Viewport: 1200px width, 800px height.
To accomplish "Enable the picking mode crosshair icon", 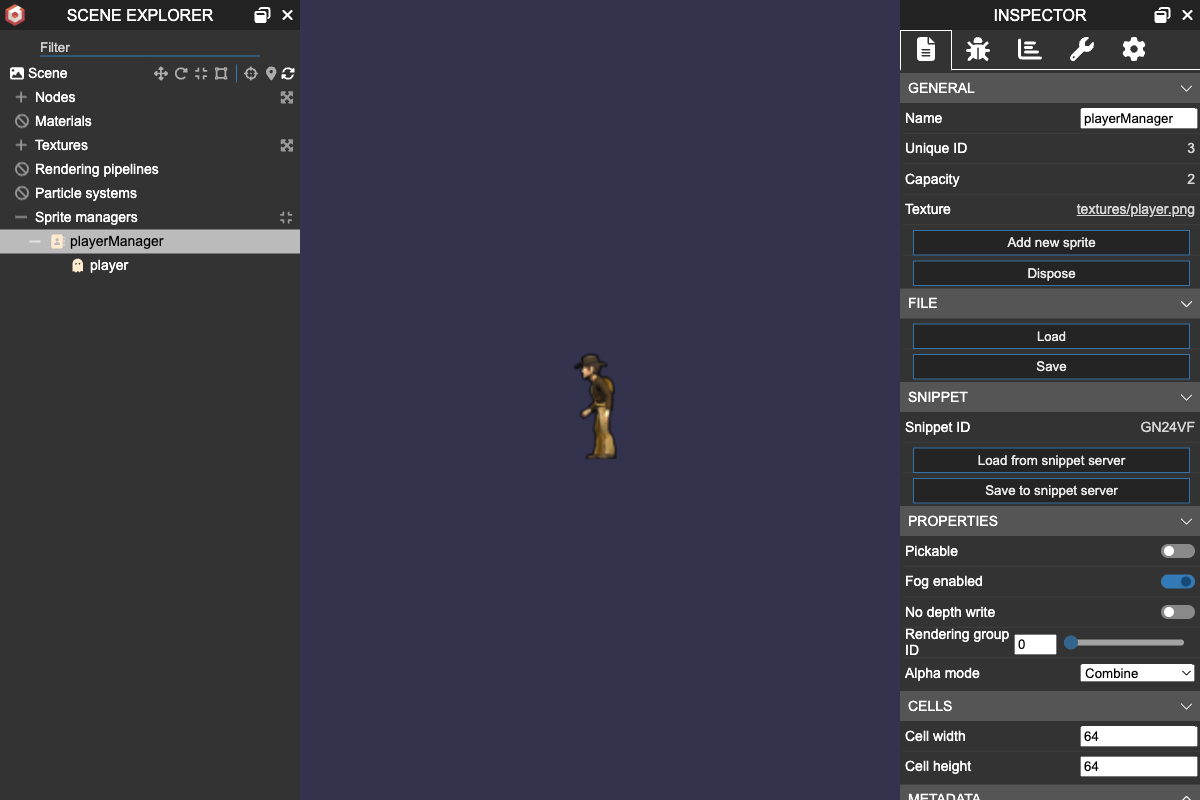I will pos(251,73).
